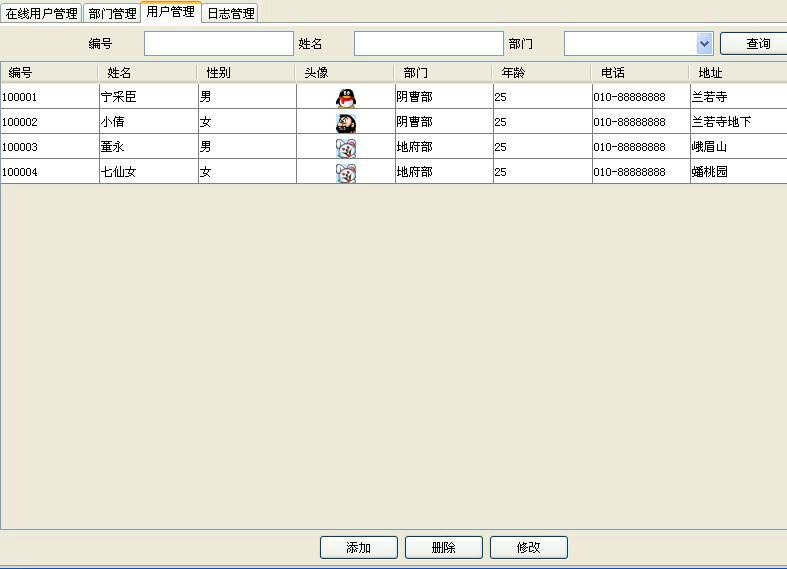The width and height of the screenshot is (787, 569).
Task: Sort by 姓名 column header
Action: 148,73
